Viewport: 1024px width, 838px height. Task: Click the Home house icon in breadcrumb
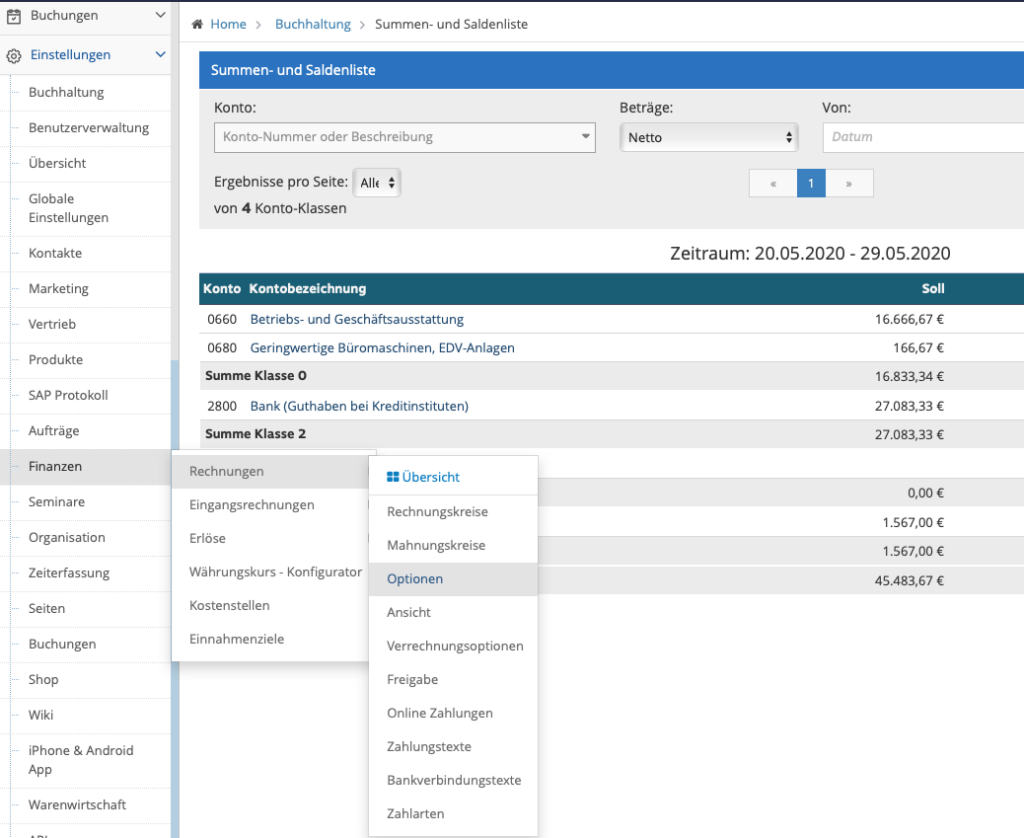pyautogui.click(x=197, y=24)
